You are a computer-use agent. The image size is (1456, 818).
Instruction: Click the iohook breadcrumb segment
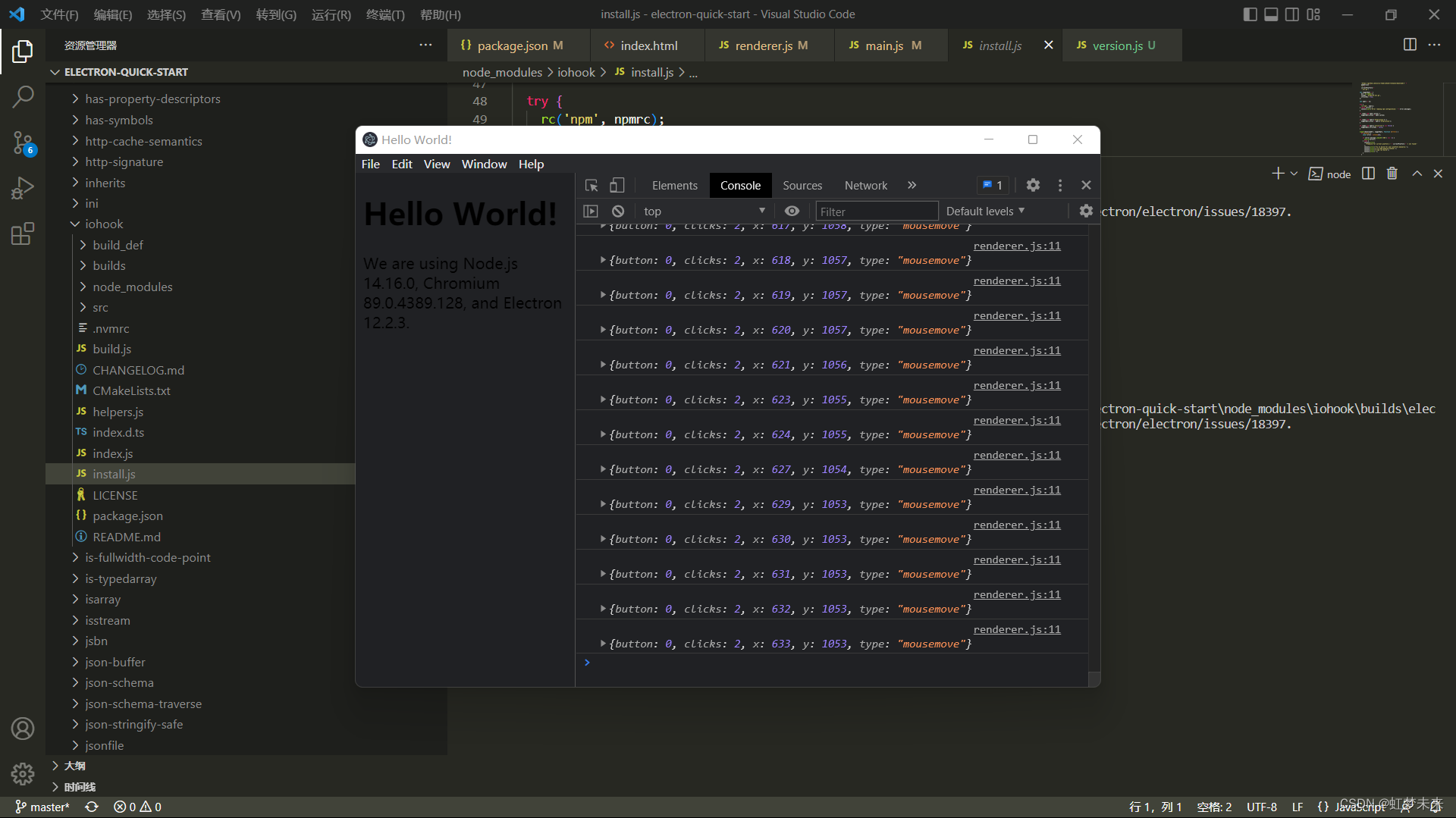click(576, 72)
